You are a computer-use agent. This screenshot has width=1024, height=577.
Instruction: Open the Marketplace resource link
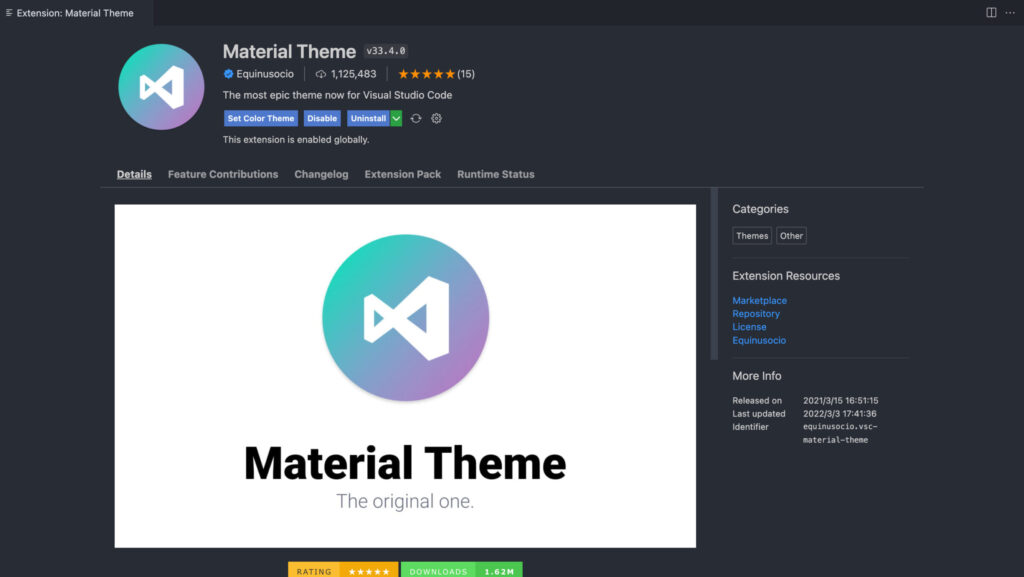(x=759, y=301)
